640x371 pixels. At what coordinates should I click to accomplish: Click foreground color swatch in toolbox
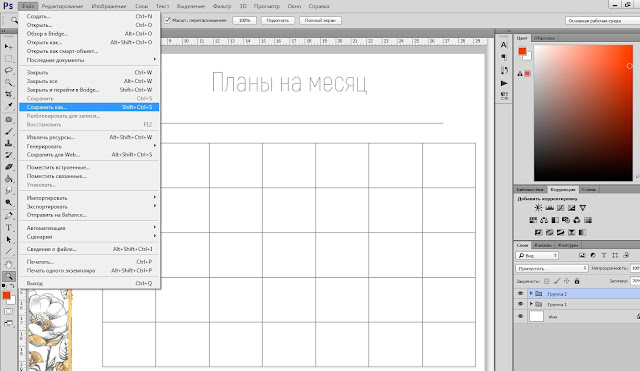pyautogui.click(x=7, y=295)
